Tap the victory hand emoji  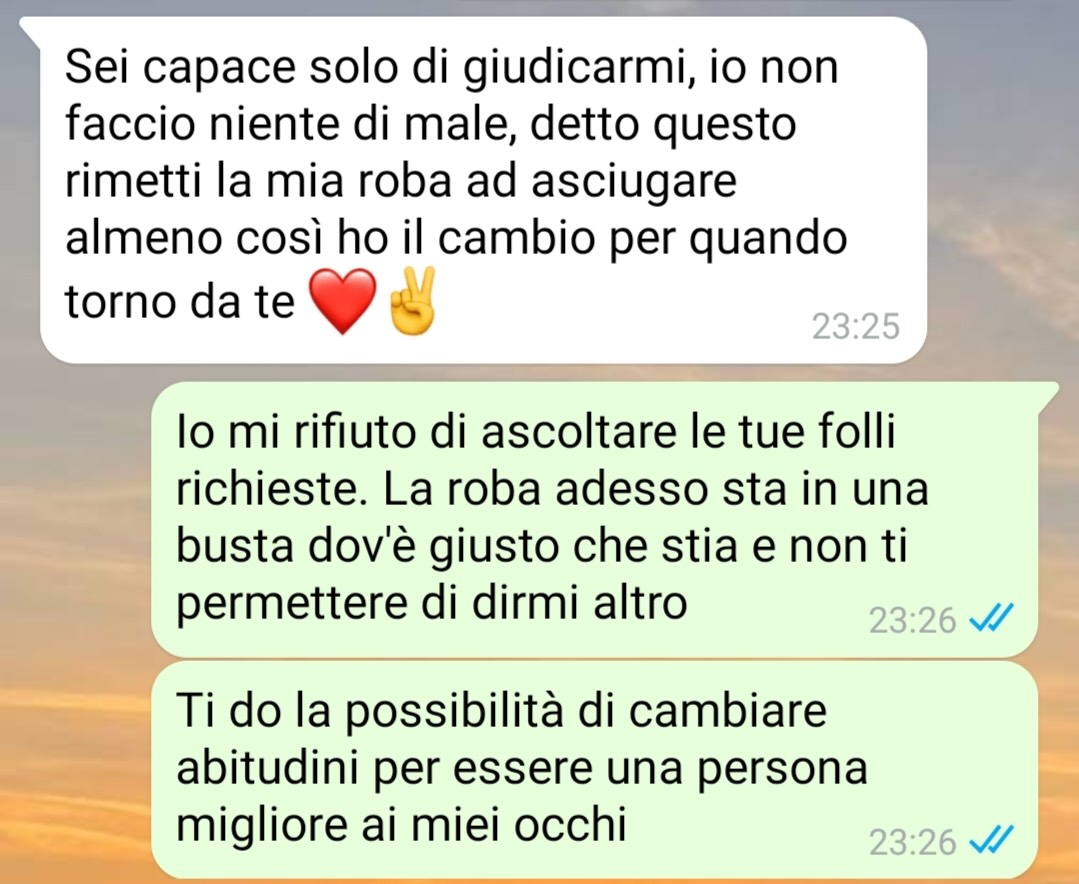(x=412, y=301)
